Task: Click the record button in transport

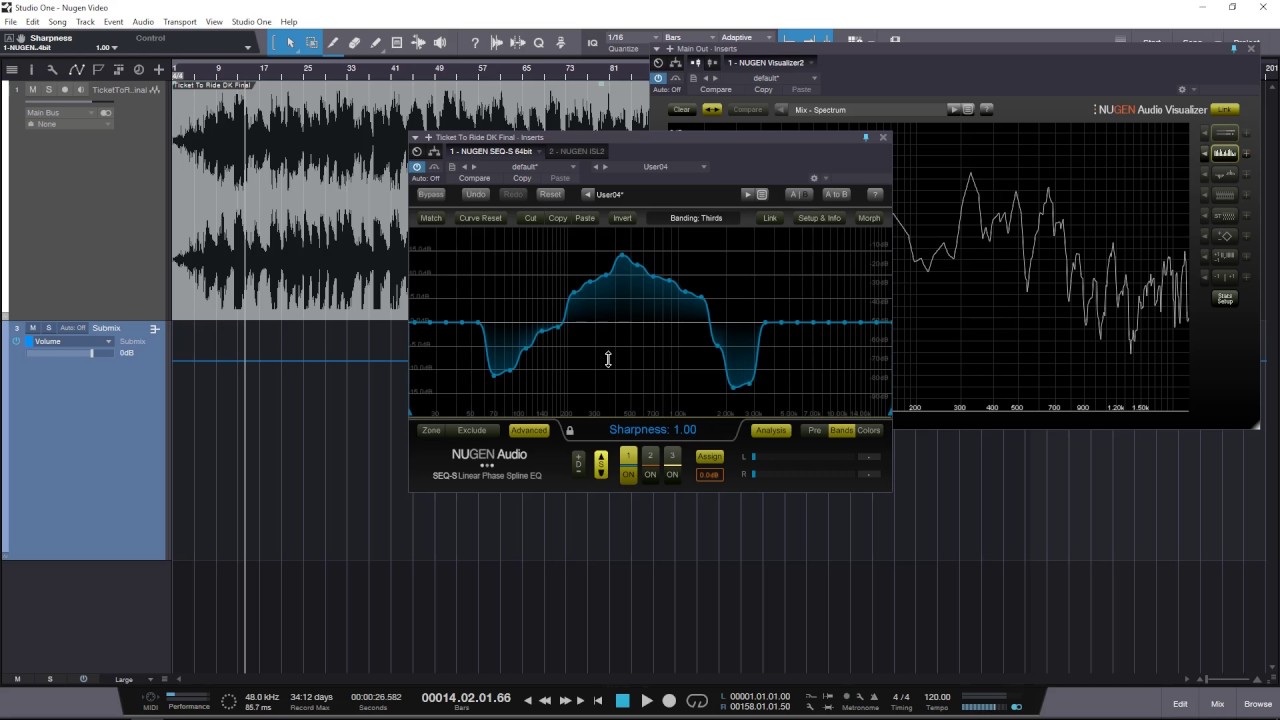Action: click(x=670, y=701)
